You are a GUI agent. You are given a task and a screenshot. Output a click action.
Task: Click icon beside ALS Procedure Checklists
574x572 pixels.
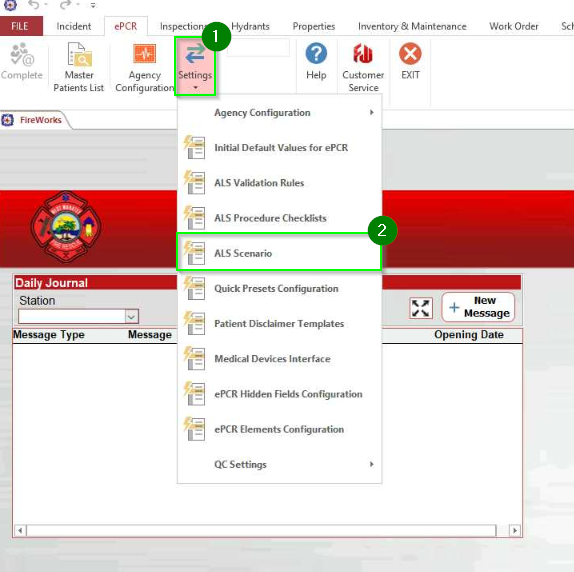[x=194, y=218]
